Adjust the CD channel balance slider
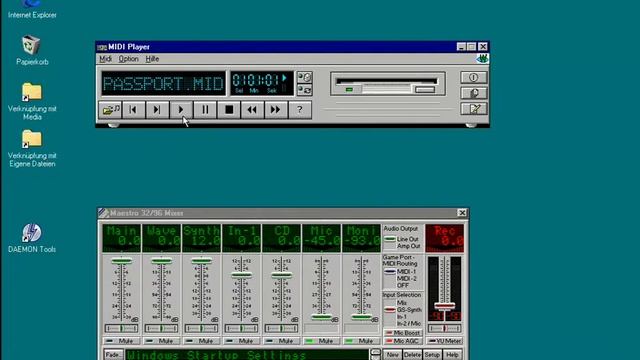This screenshot has width=640, height=360. click(282, 328)
